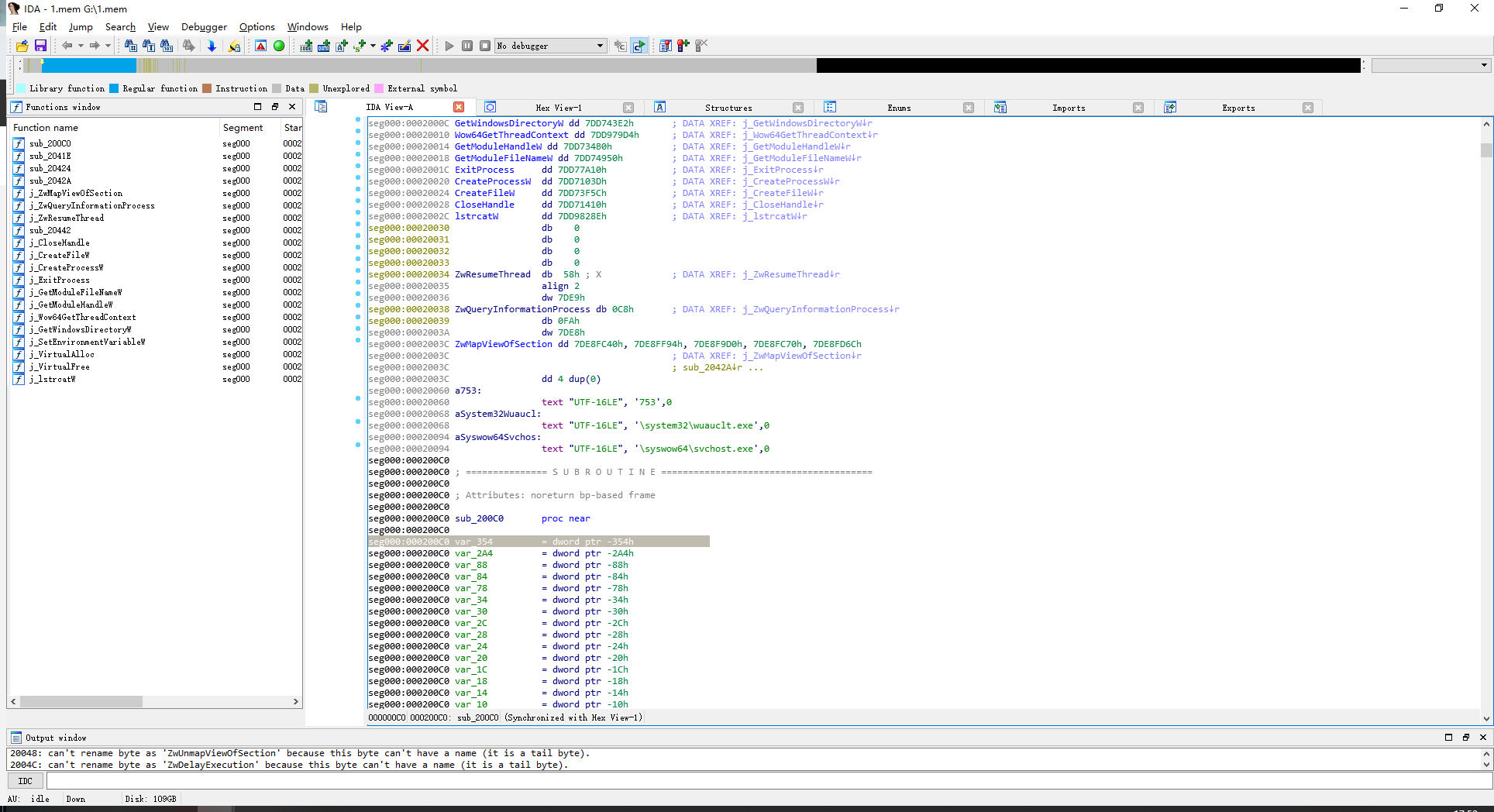Click the green-plus CODE icon
Viewport: 1494px width, 812px height.
click(x=307, y=46)
